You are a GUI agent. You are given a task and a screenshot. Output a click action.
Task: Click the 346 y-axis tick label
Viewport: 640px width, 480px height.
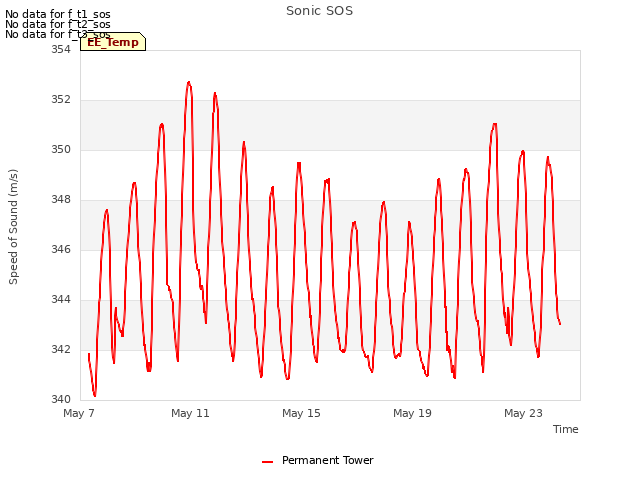click(61, 249)
